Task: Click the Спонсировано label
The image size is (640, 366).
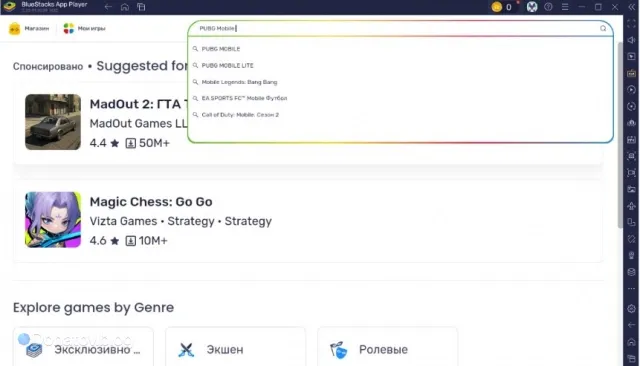Action: [x=48, y=67]
